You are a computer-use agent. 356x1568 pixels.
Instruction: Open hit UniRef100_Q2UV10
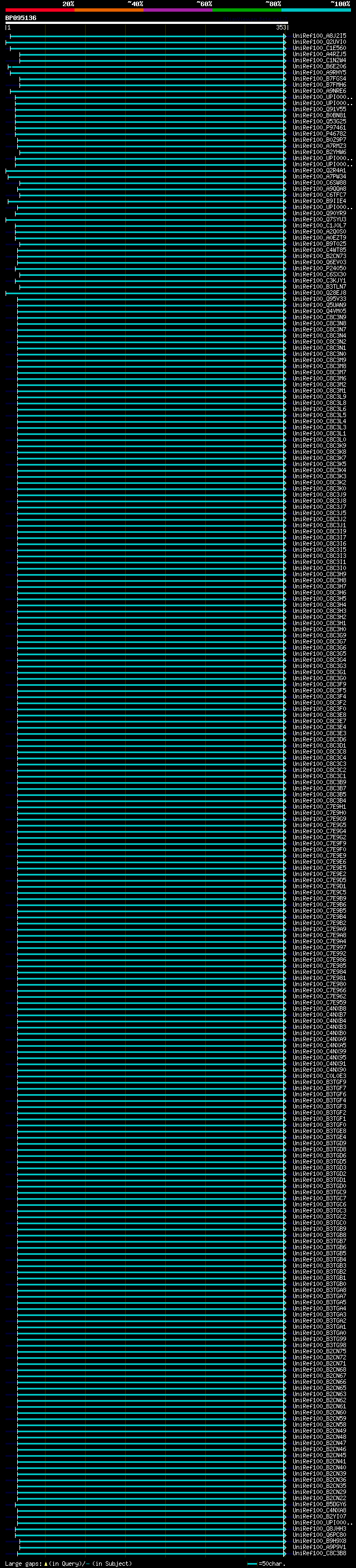point(319,42)
